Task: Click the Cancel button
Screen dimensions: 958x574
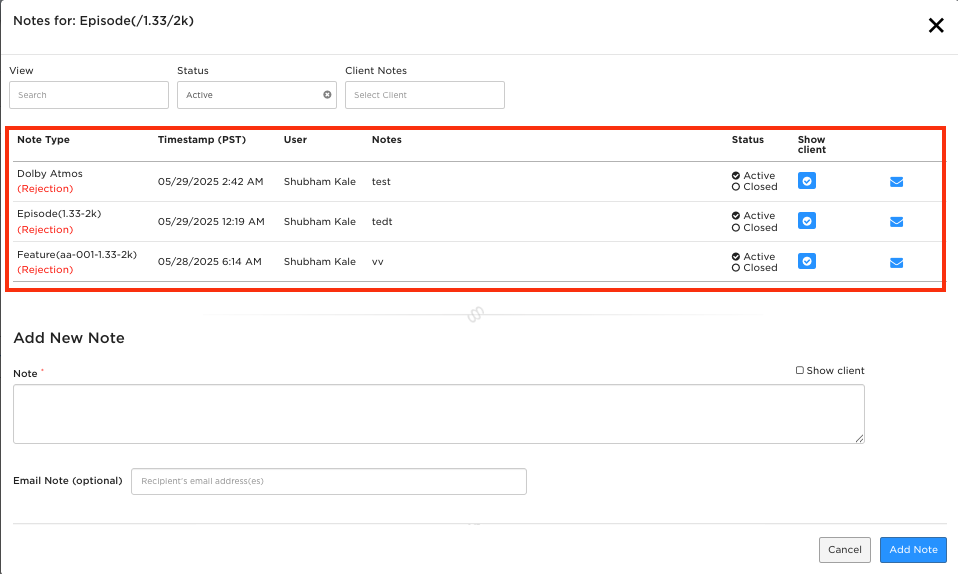Action: [844, 550]
